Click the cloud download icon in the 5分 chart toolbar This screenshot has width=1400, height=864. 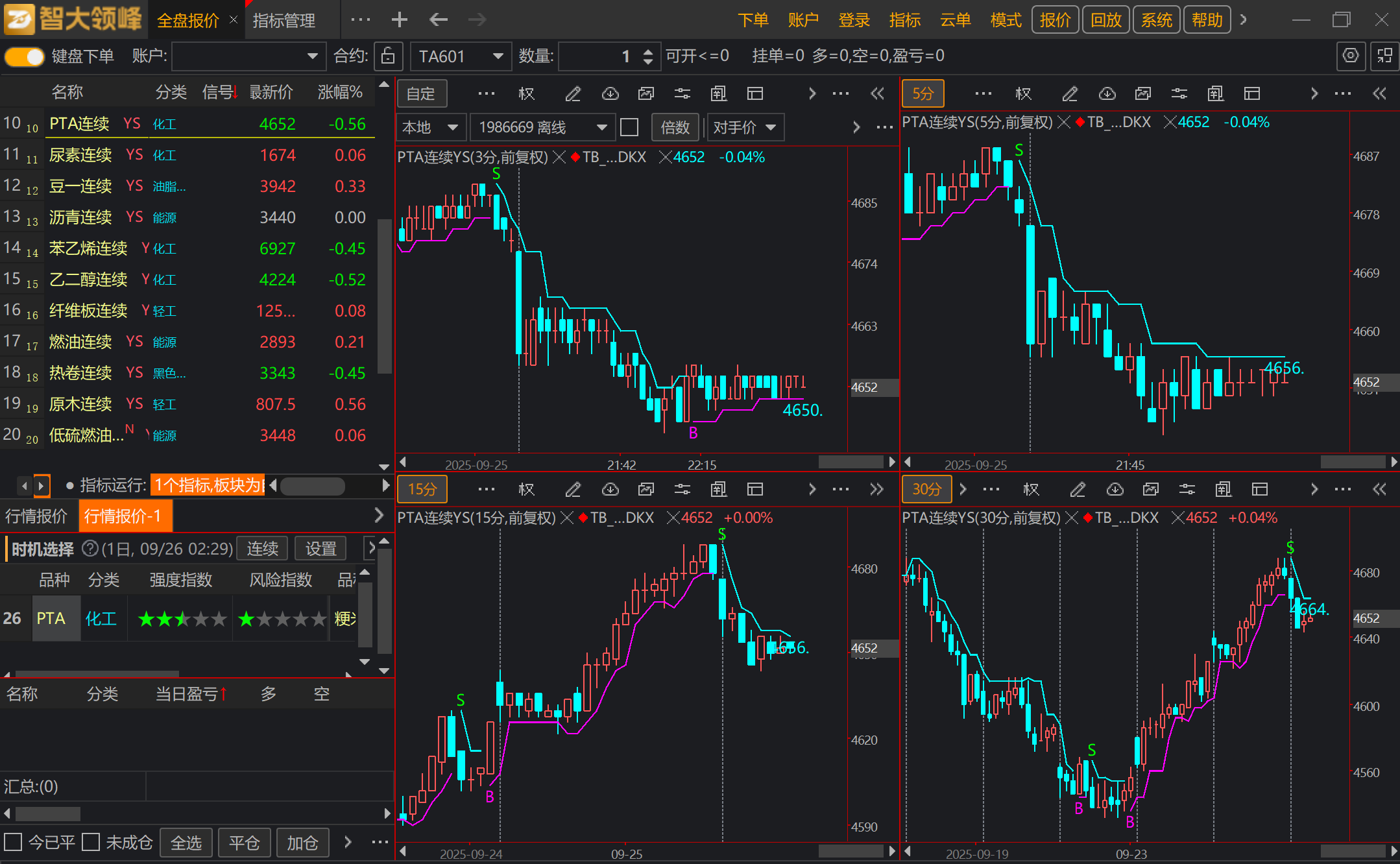point(1107,94)
